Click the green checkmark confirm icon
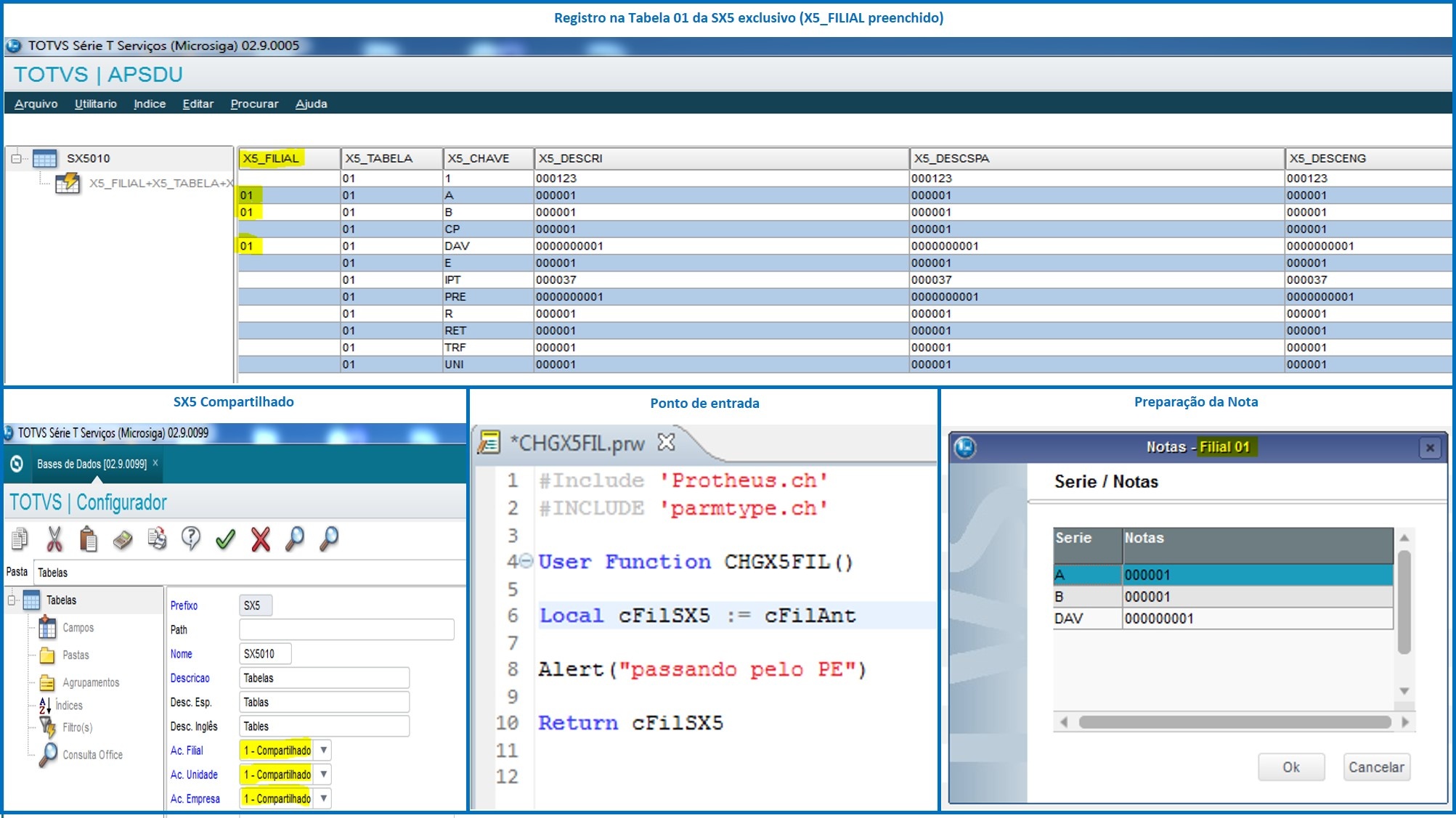This screenshot has width=1456, height=818. pos(225,539)
